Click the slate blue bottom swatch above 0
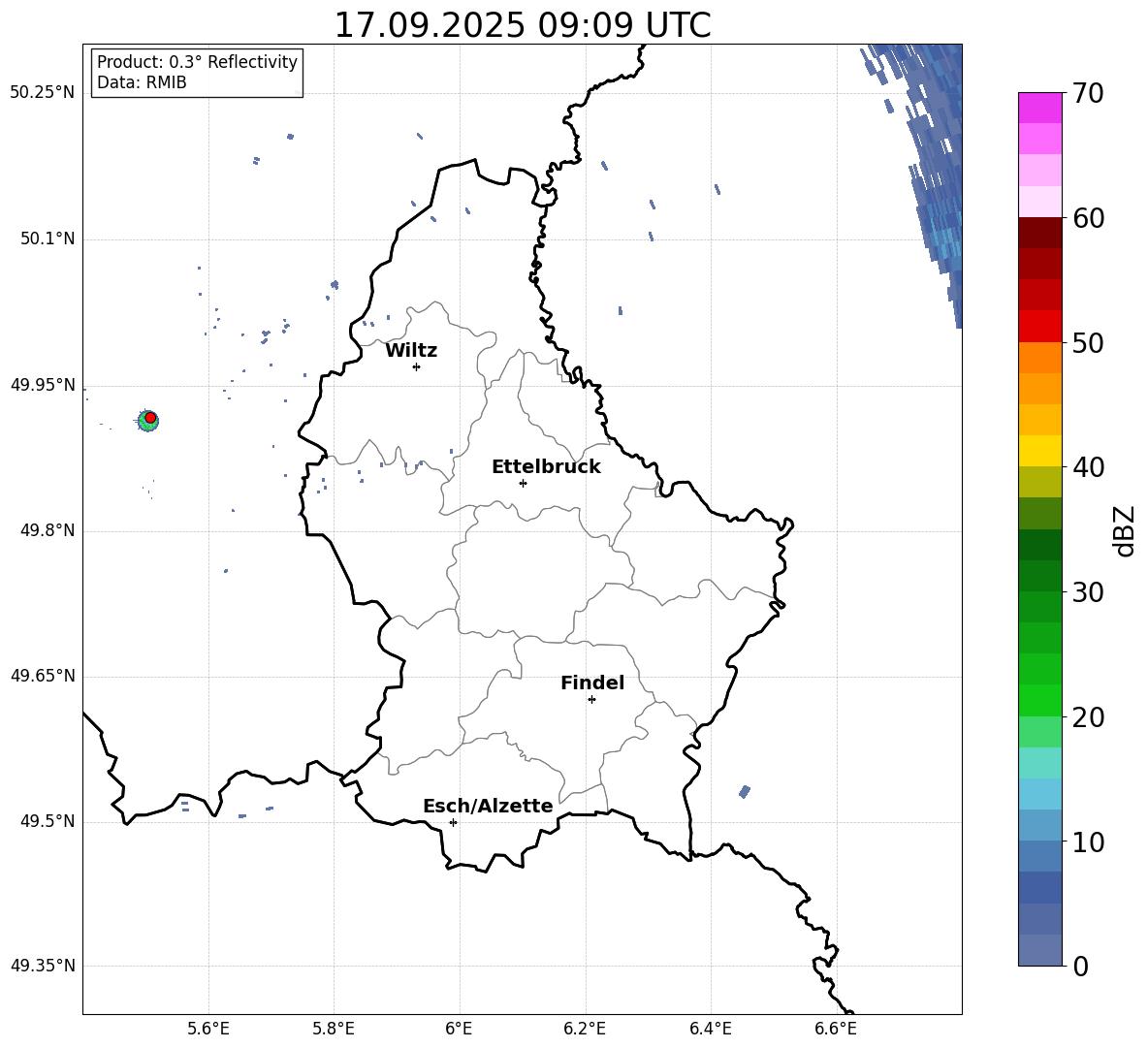This screenshot has width=1148, height=1048. [x=1039, y=950]
